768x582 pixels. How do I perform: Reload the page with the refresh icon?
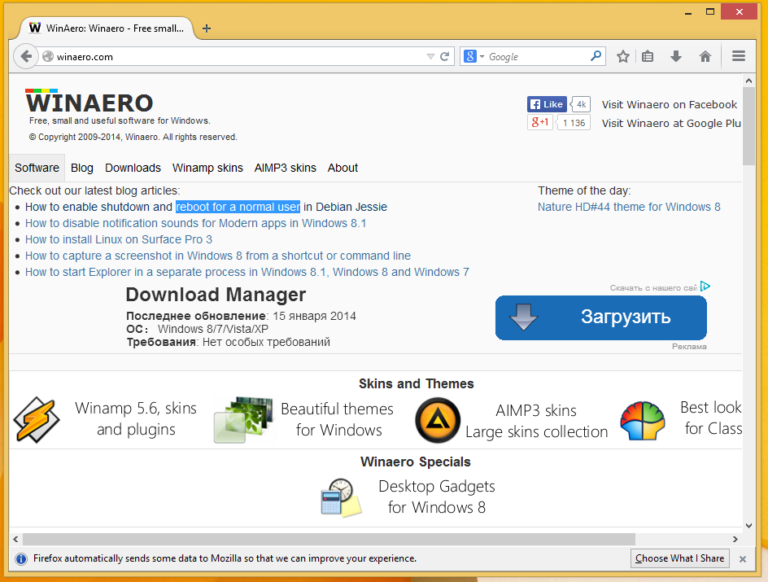445,57
